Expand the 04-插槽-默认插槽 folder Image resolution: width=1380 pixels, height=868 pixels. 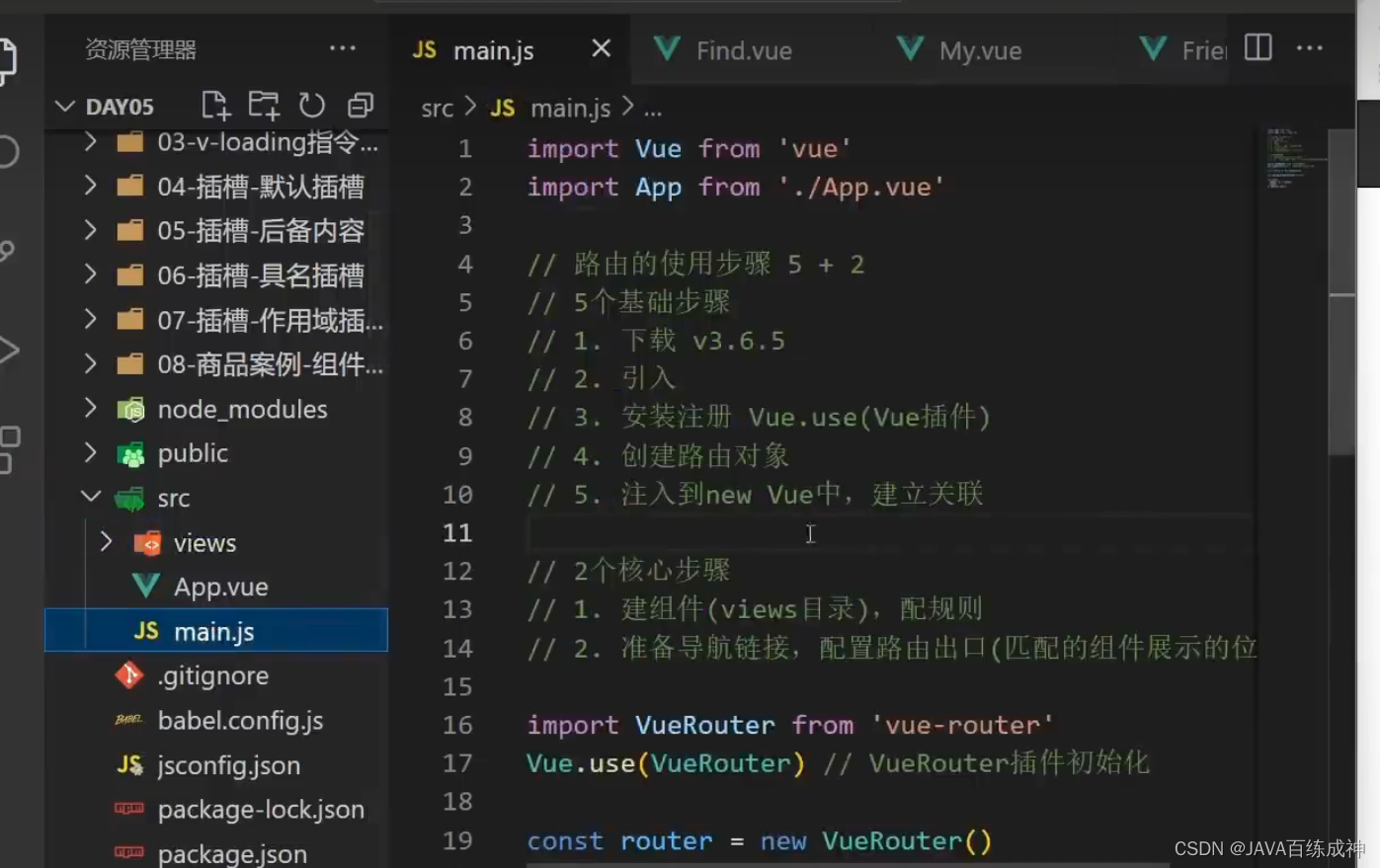[90, 186]
